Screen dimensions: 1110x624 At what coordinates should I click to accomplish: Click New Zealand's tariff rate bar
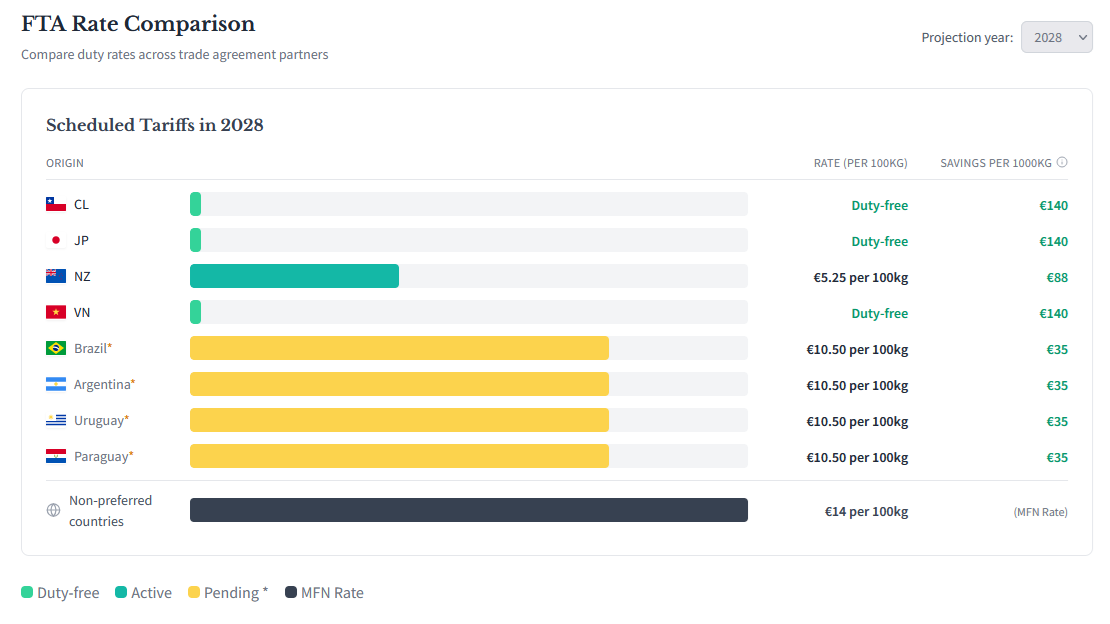pyautogui.click(x=294, y=276)
